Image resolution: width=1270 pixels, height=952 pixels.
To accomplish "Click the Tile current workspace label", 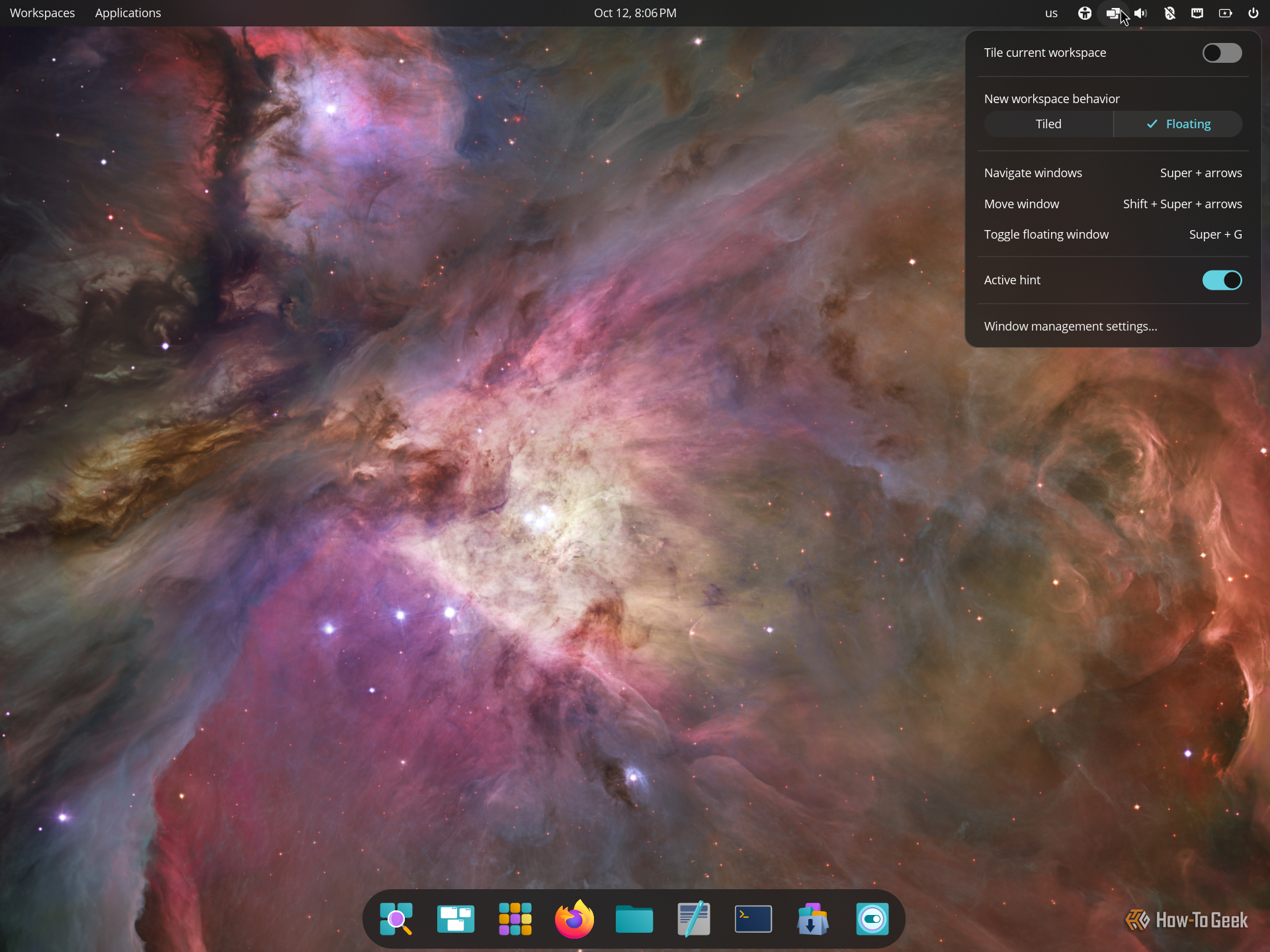I will tap(1045, 53).
